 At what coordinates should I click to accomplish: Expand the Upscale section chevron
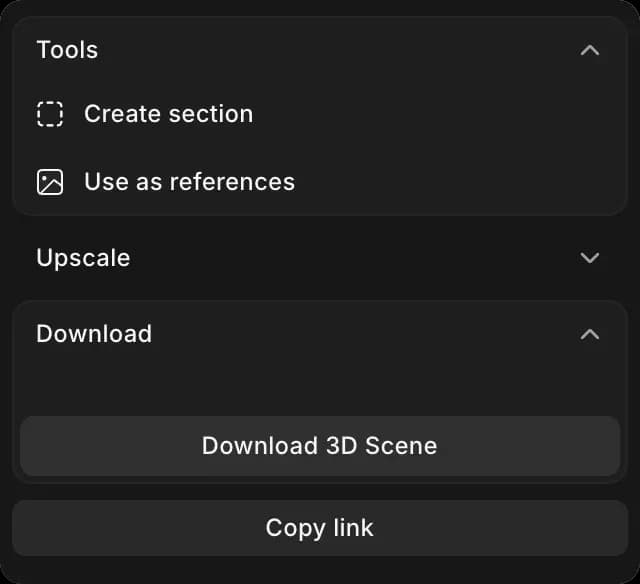point(590,258)
